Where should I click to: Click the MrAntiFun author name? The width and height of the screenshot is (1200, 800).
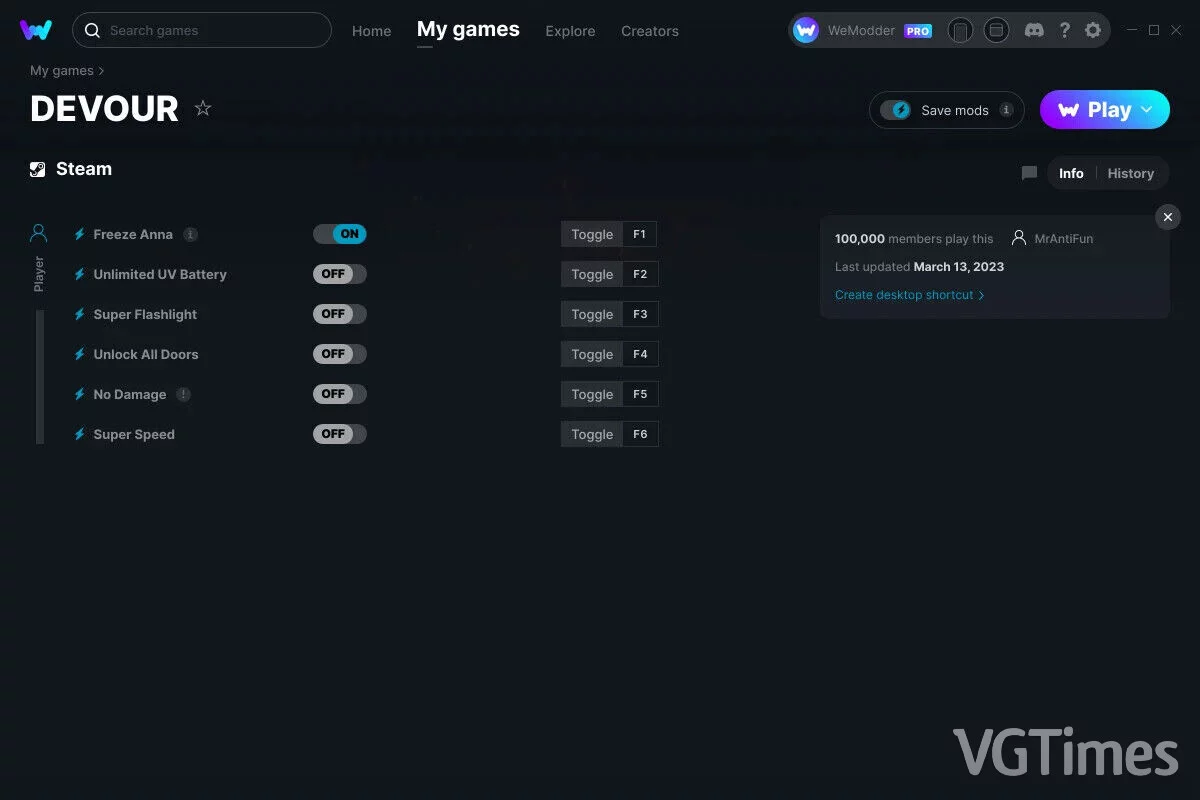point(1064,239)
